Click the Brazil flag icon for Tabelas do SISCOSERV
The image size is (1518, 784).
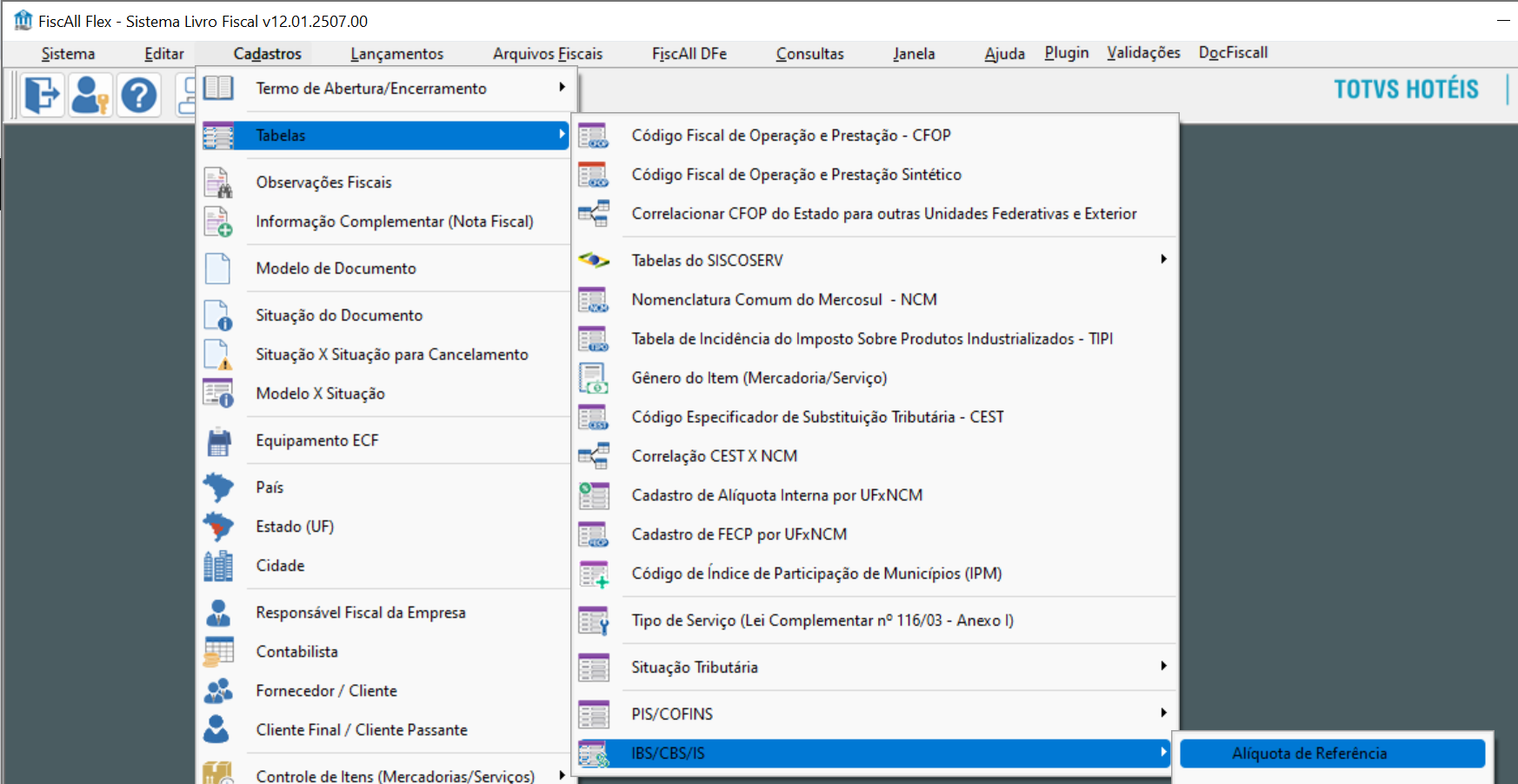594,260
